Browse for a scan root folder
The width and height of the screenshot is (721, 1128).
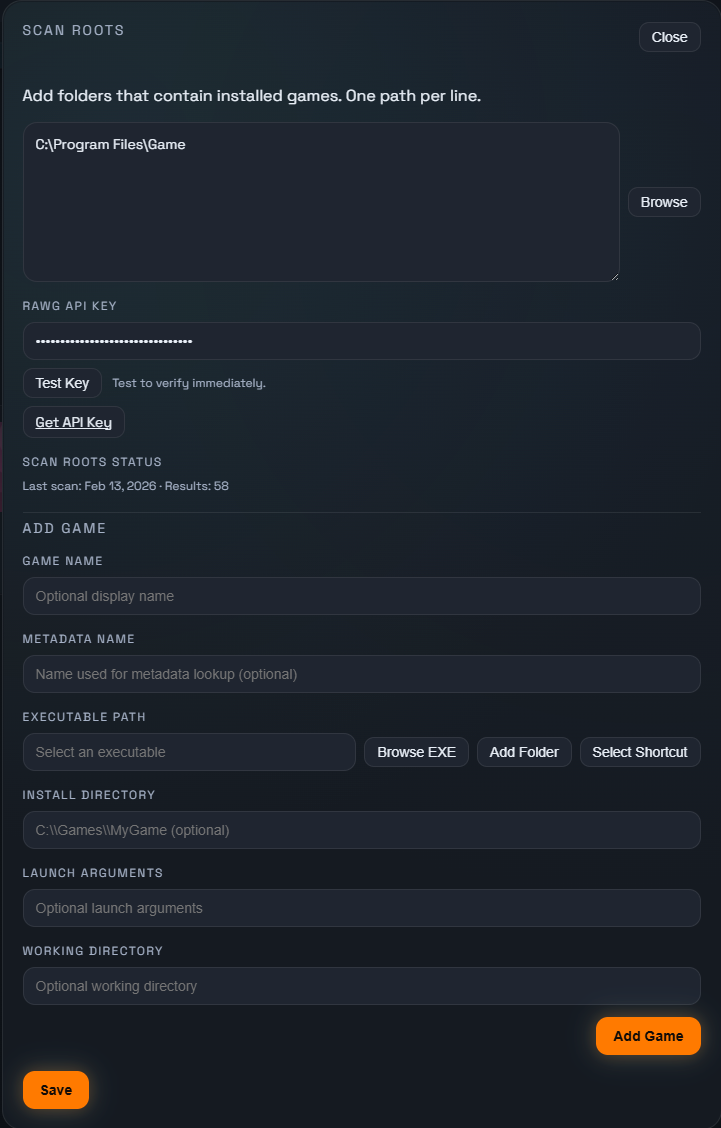coord(664,202)
